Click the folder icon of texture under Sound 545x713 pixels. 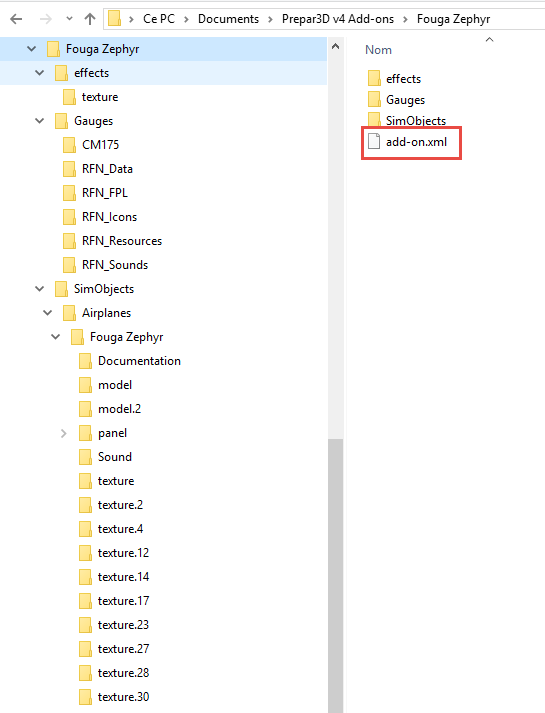pyautogui.click(x=85, y=481)
